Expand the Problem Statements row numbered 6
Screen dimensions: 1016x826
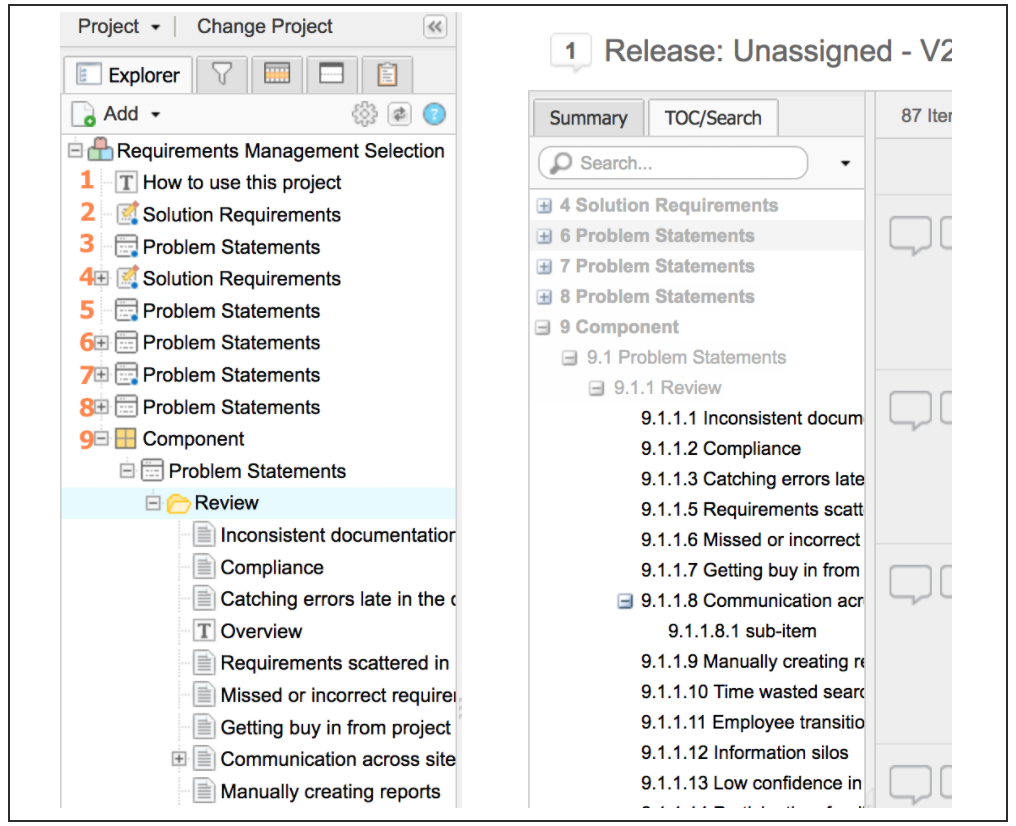pos(101,343)
